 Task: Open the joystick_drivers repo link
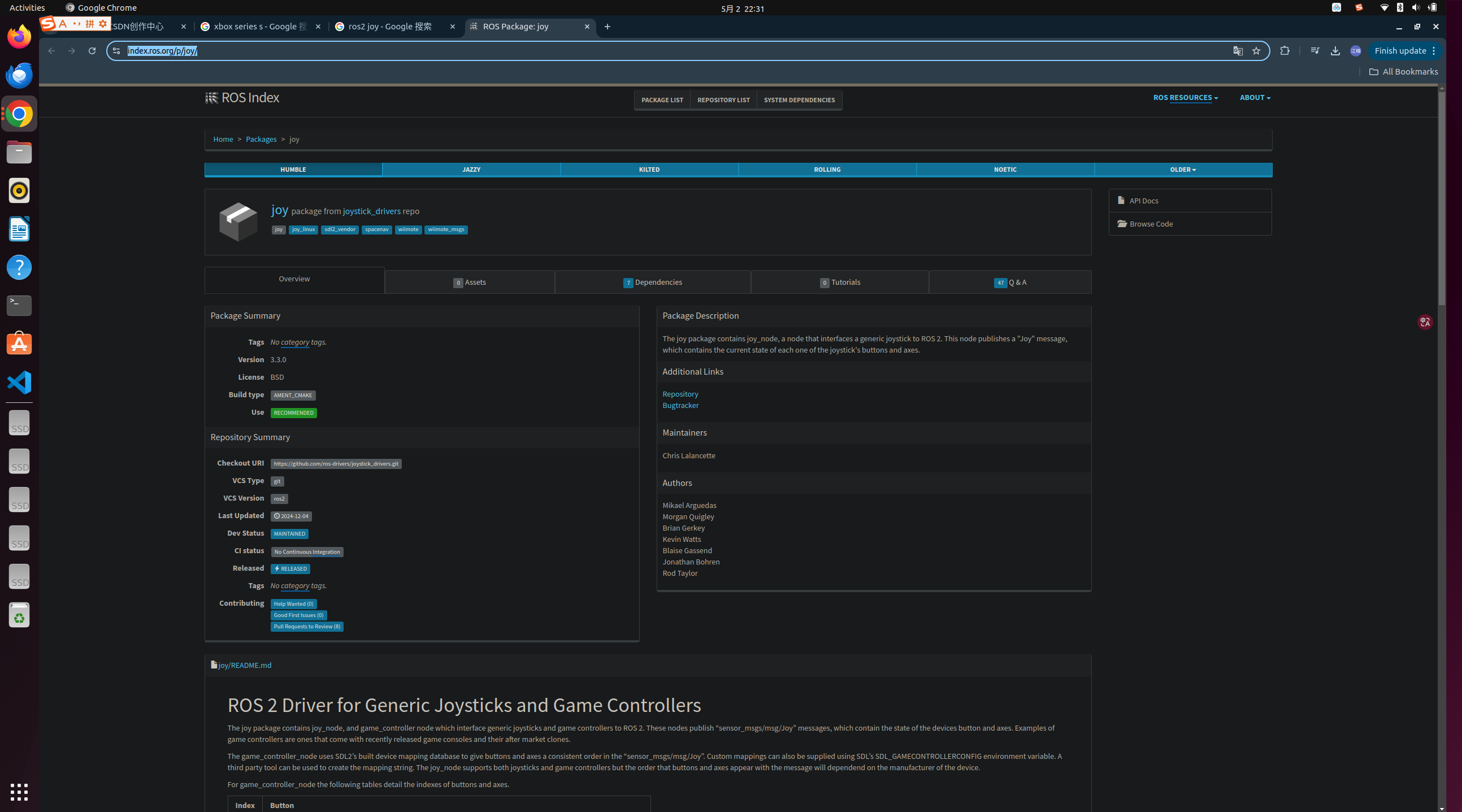point(371,211)
